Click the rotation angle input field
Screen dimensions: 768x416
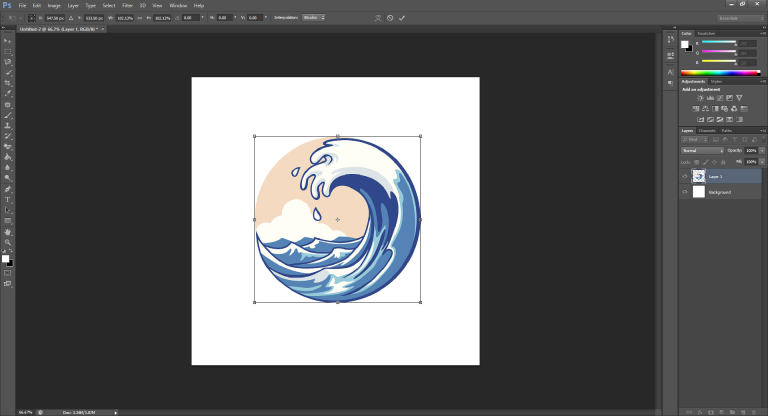point(192,18)
